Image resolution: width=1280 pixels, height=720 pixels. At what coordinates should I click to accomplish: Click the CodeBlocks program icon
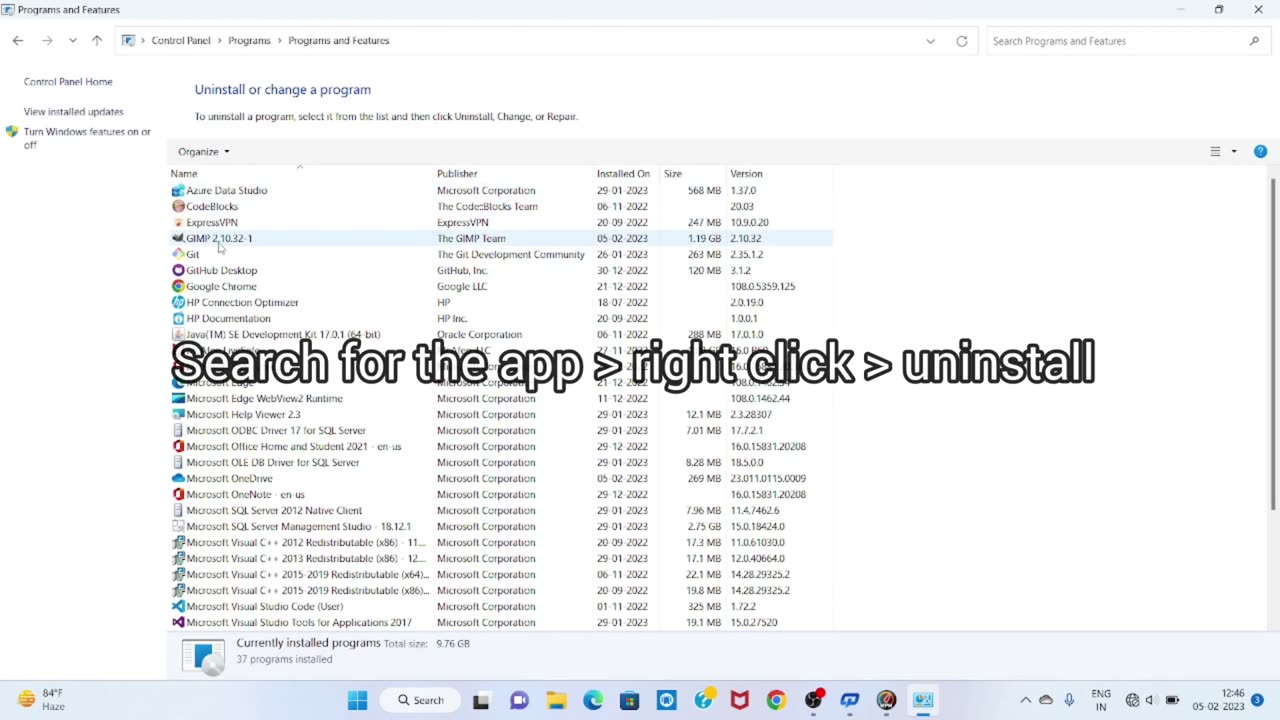point(178,206)
